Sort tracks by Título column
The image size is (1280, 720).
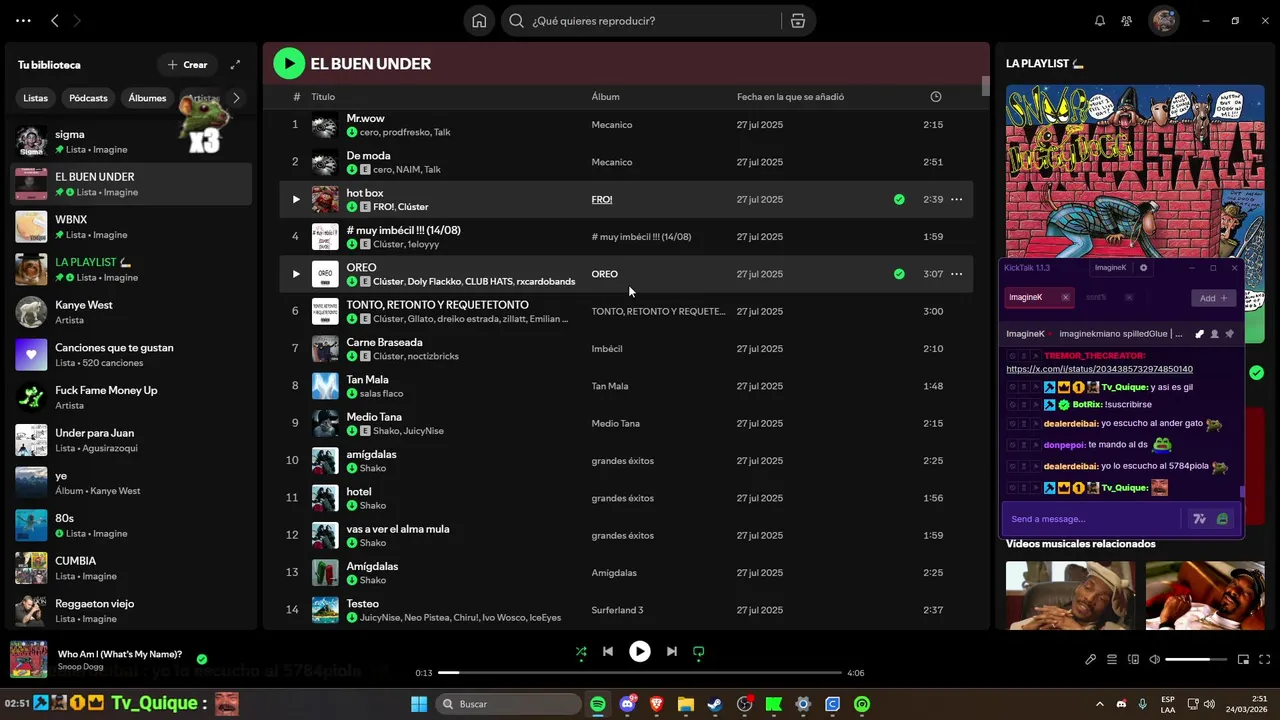[323, 97]
